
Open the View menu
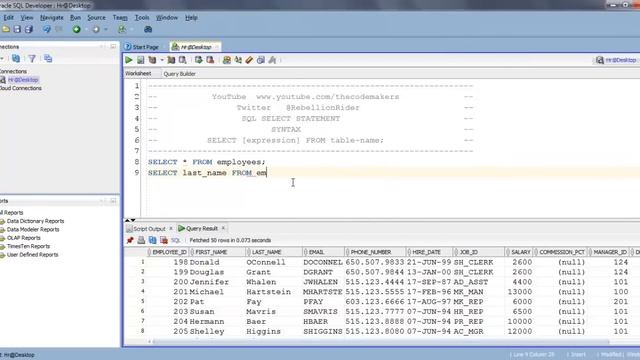27,18
